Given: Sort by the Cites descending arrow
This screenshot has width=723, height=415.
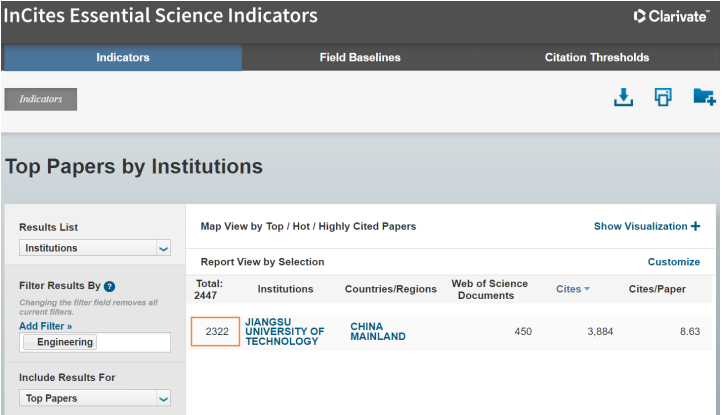Looking at the screenshot, I should pos(587,289).
